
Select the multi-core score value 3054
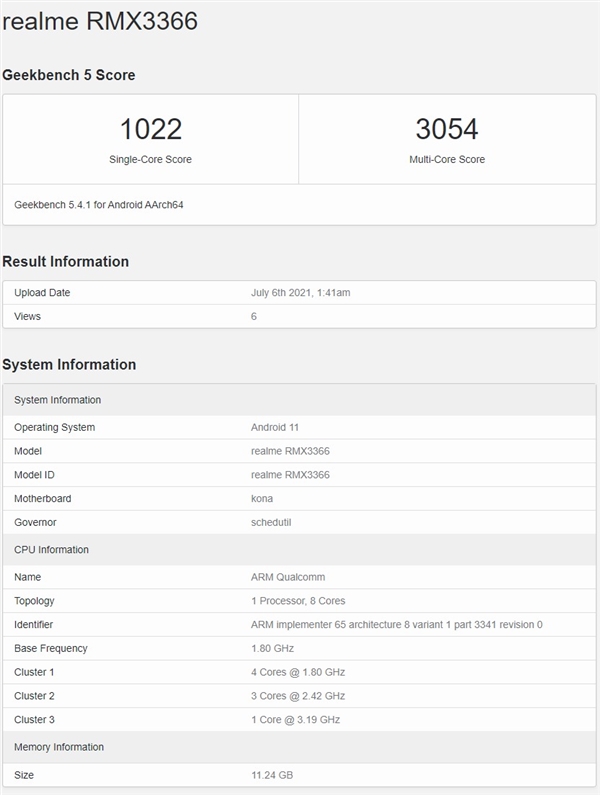click(x=446, y=129)
